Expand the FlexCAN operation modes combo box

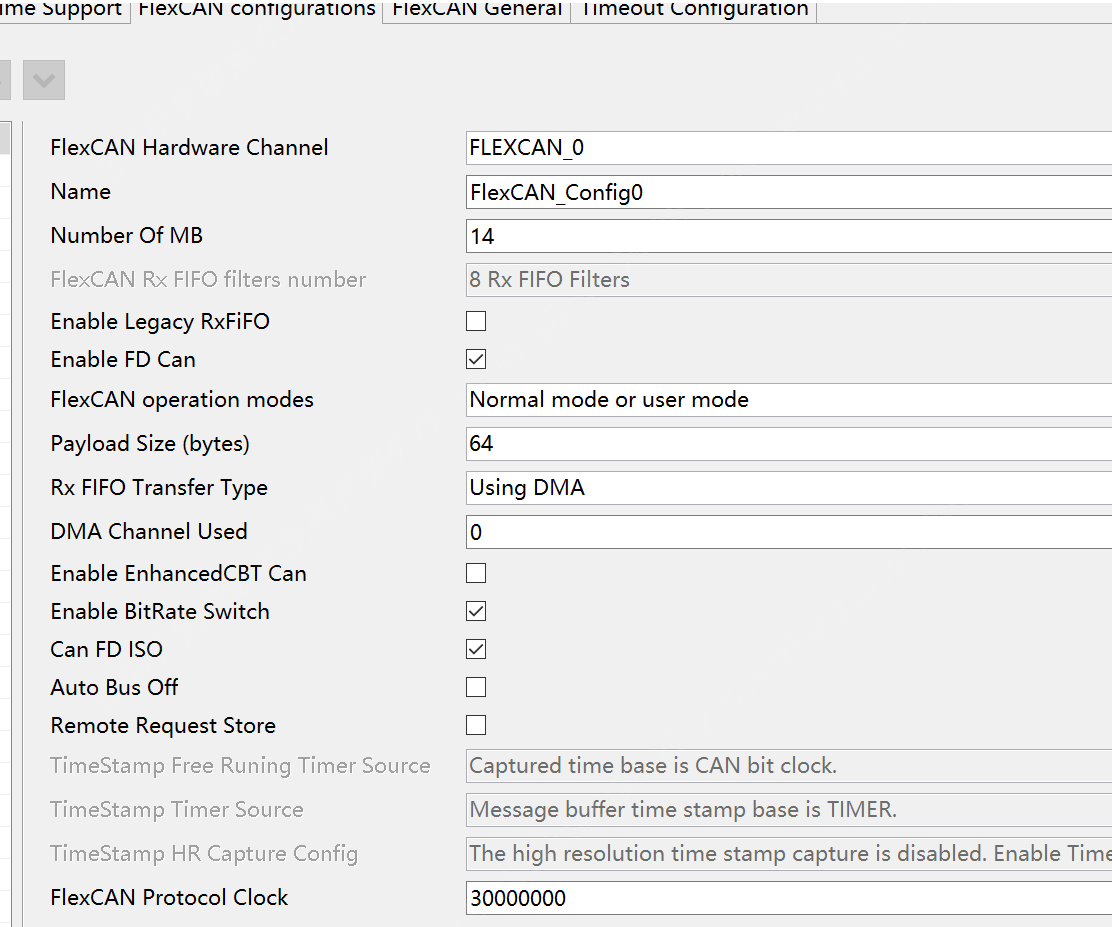[x=788, y=400]
